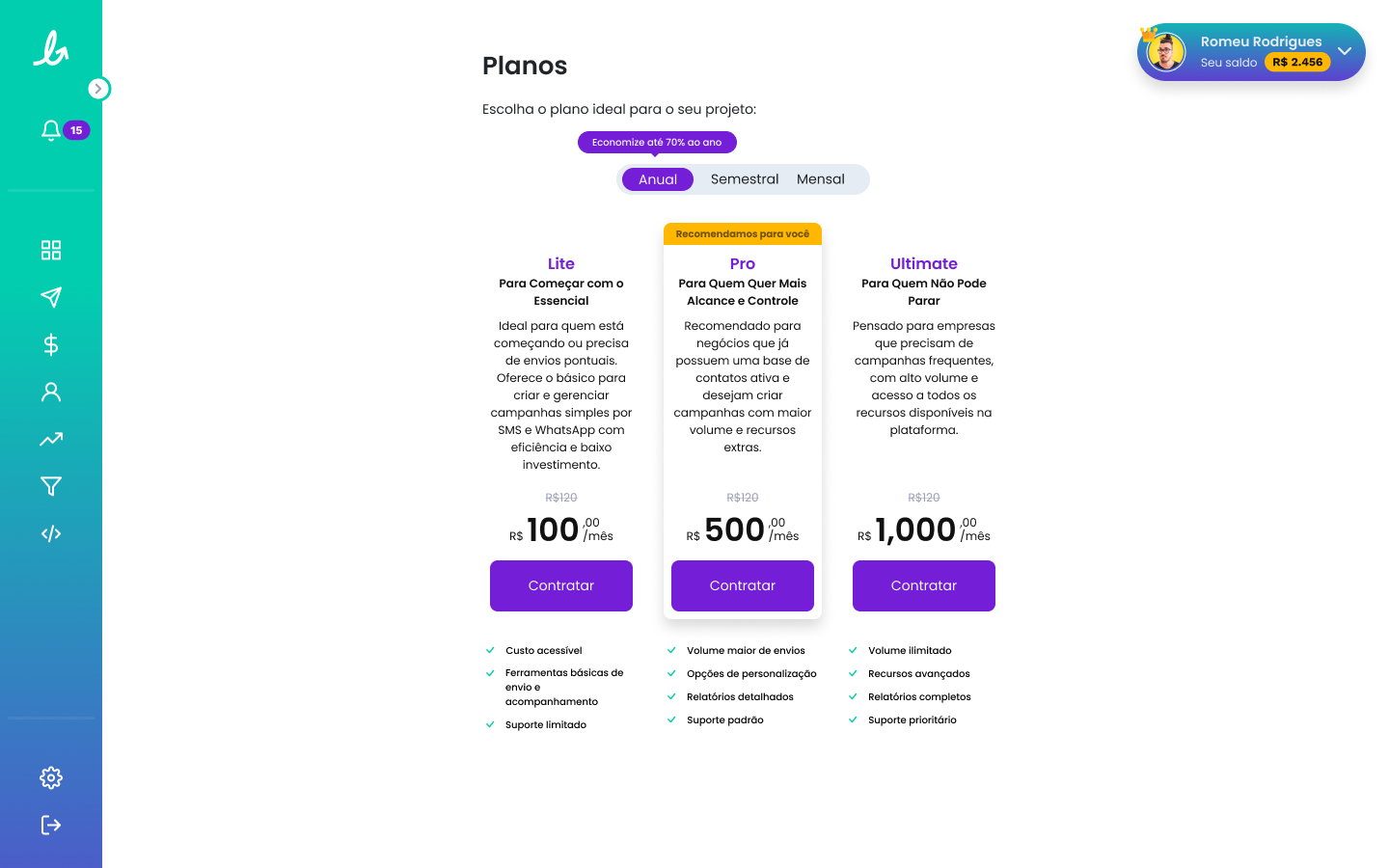
Task: Click the paper plane send icon
Action: pyautogui.click(x=51, y=297)
